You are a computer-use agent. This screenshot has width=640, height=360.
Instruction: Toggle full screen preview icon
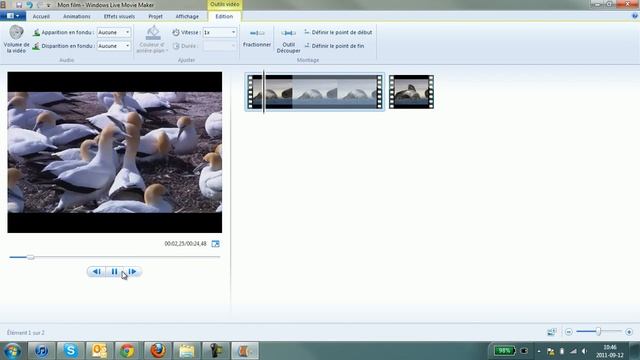[216, 244]
